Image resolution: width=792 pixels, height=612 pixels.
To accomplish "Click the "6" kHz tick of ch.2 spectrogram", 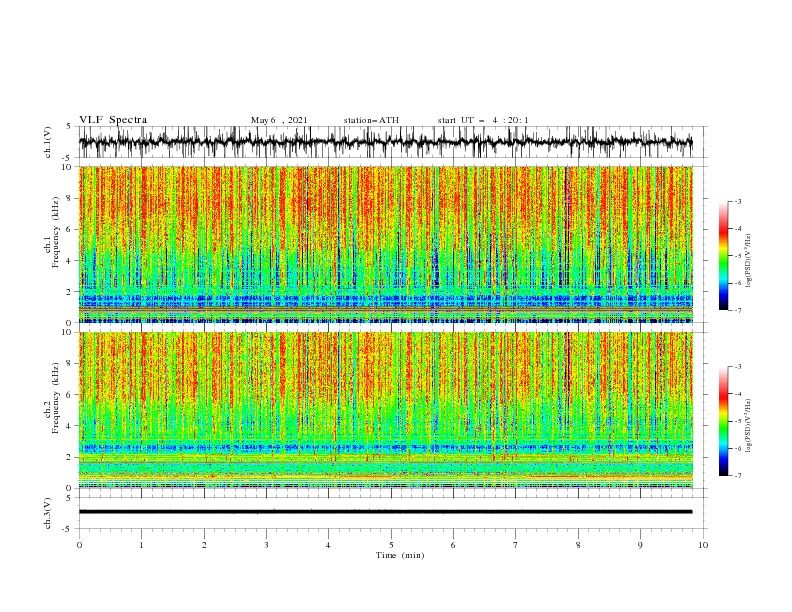I will click(70, 395).
